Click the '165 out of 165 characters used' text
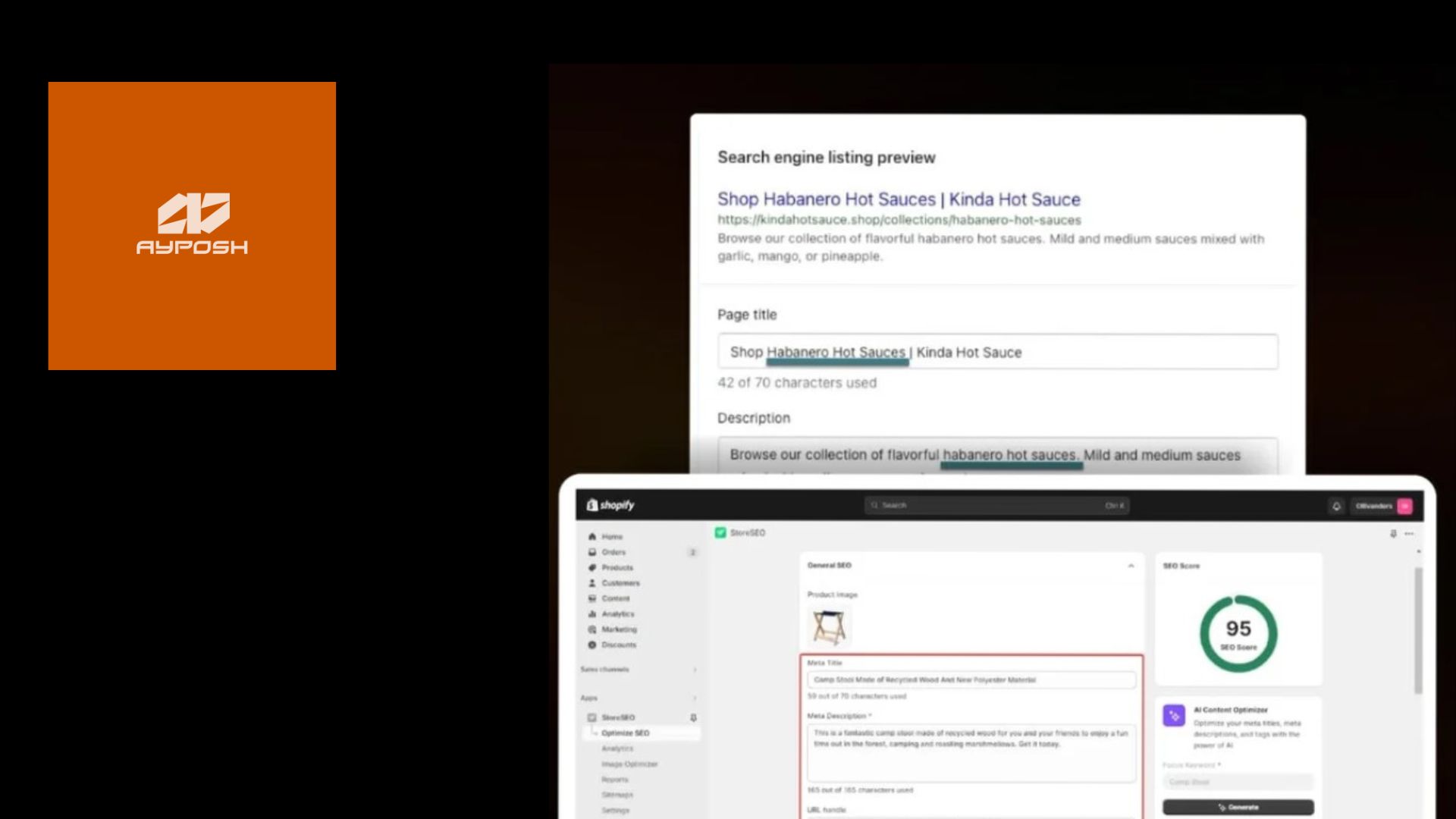 (861, 790)
